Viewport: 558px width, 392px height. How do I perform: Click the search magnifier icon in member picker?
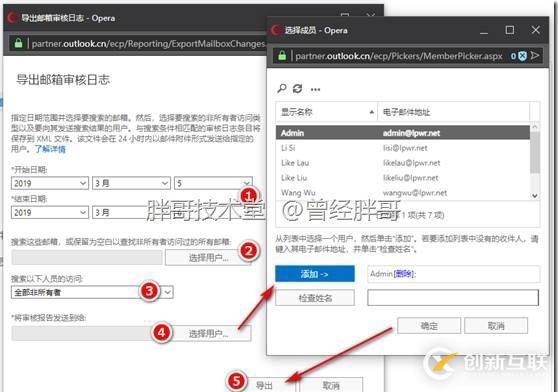click(x=281, y=89)
